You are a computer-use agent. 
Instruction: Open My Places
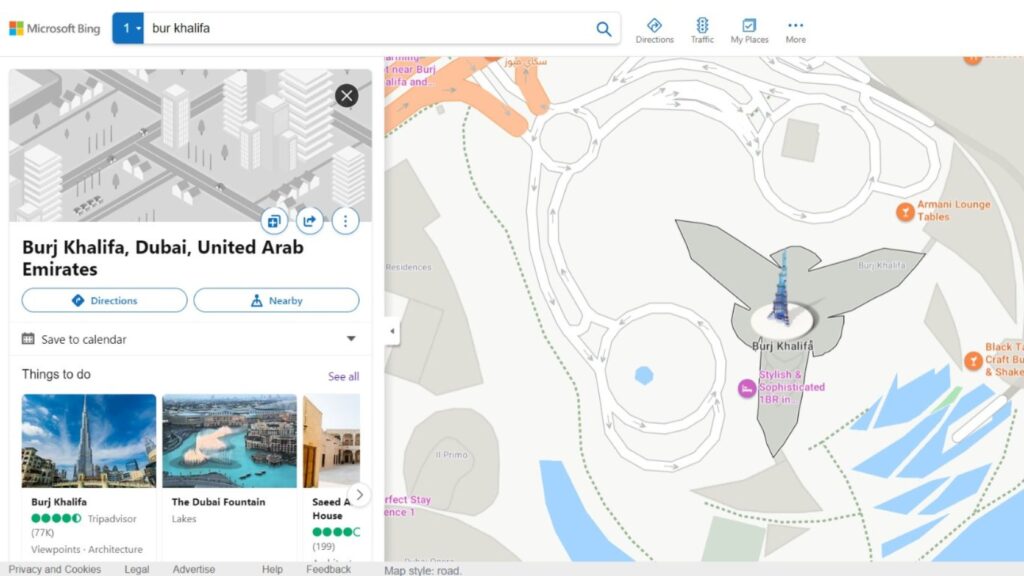(749, 31)
